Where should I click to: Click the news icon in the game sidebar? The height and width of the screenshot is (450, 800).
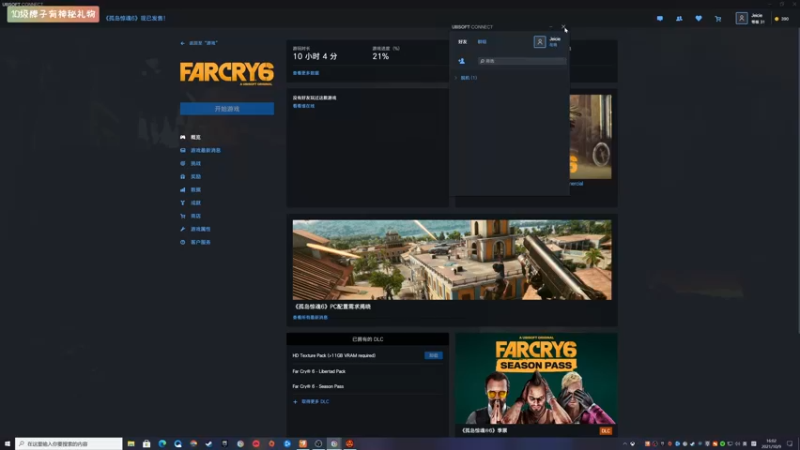click(x=183, y=151)
